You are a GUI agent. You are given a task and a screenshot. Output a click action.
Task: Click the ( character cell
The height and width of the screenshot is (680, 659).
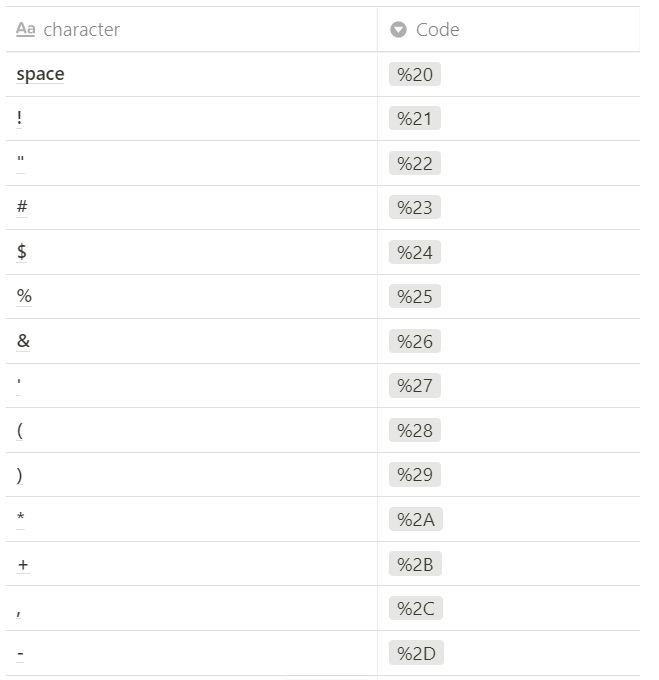coord(20,430)
